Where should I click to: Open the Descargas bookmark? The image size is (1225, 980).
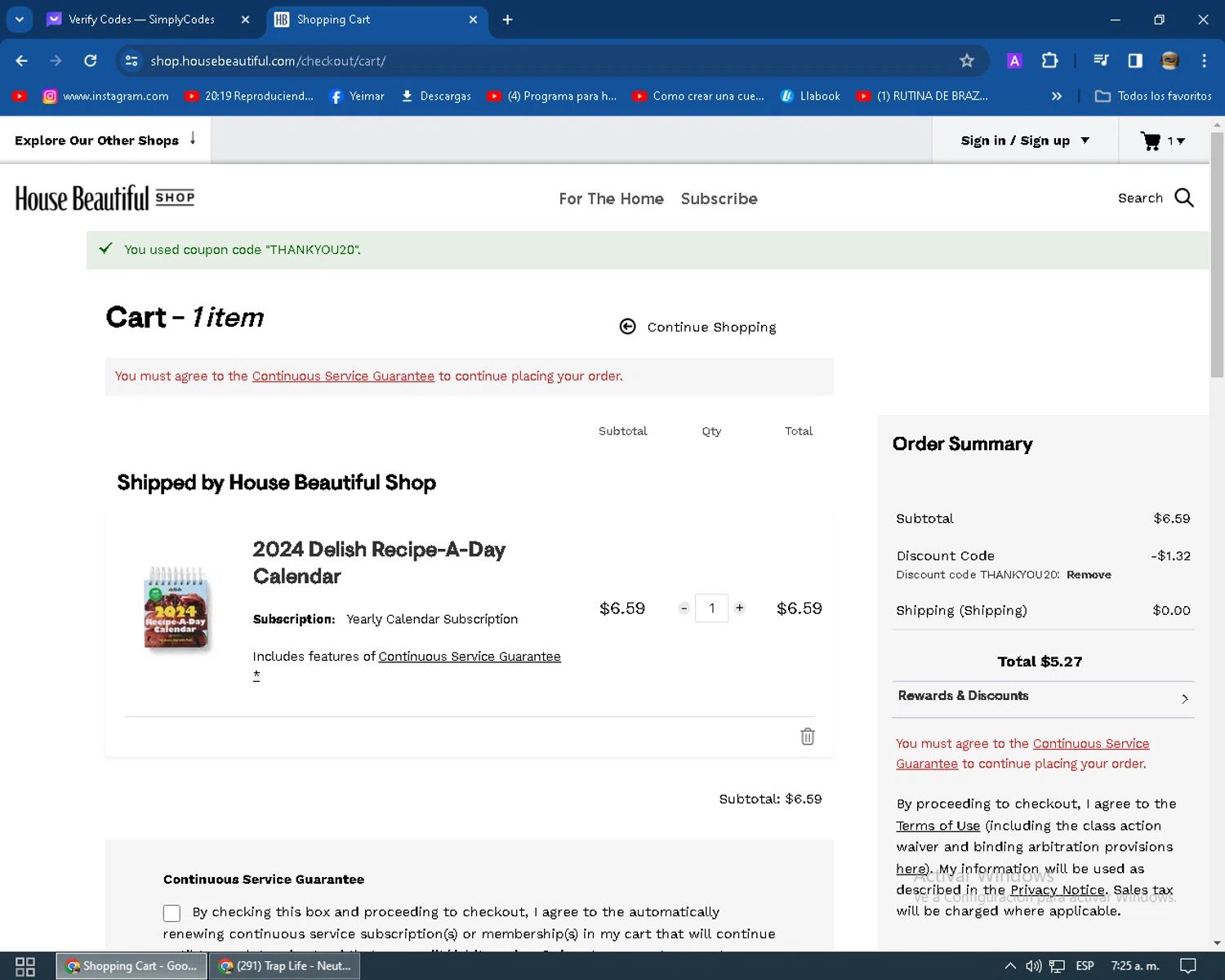tap(436, 96)
